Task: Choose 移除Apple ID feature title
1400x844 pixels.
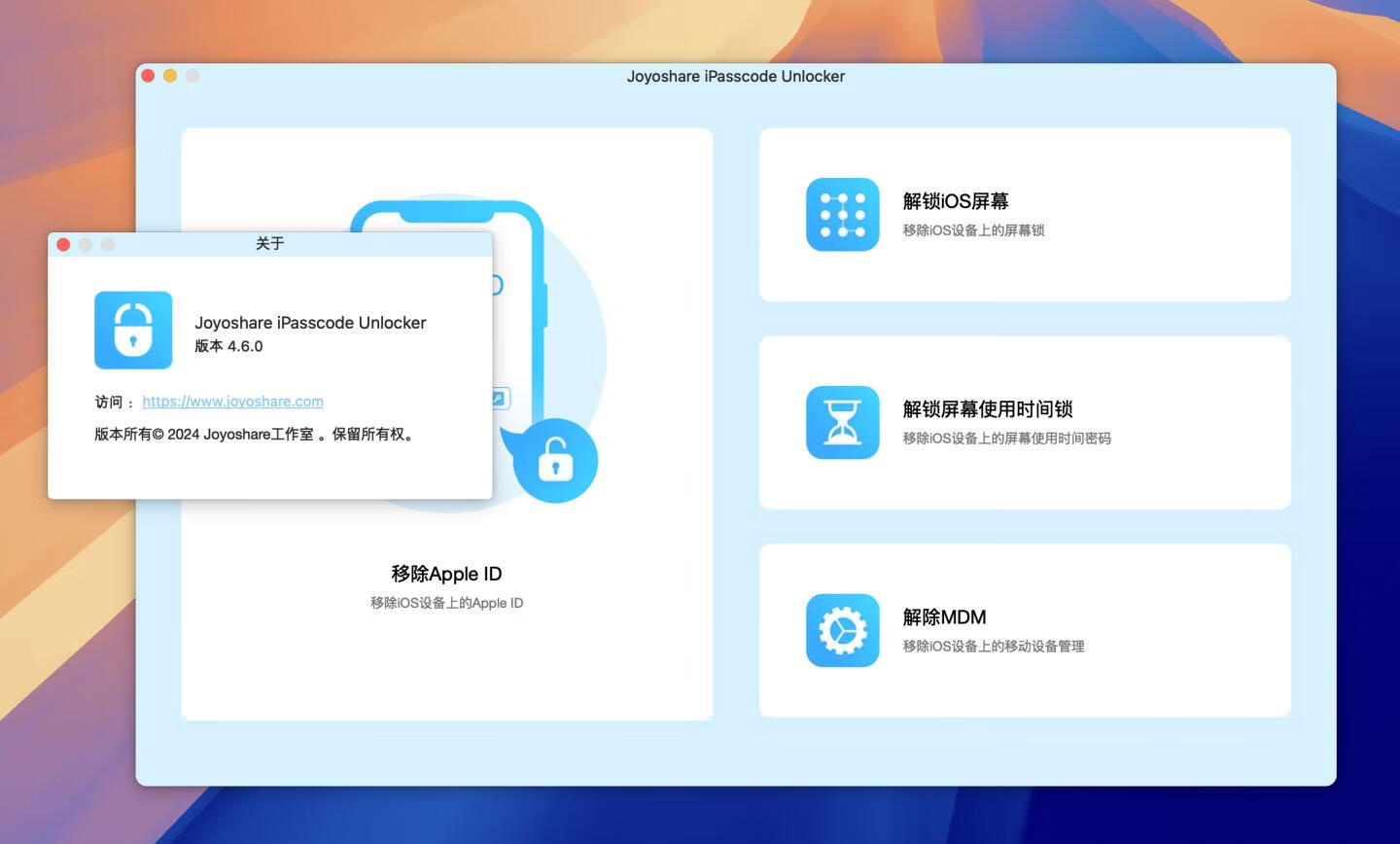Action: [x=446, y=574]
